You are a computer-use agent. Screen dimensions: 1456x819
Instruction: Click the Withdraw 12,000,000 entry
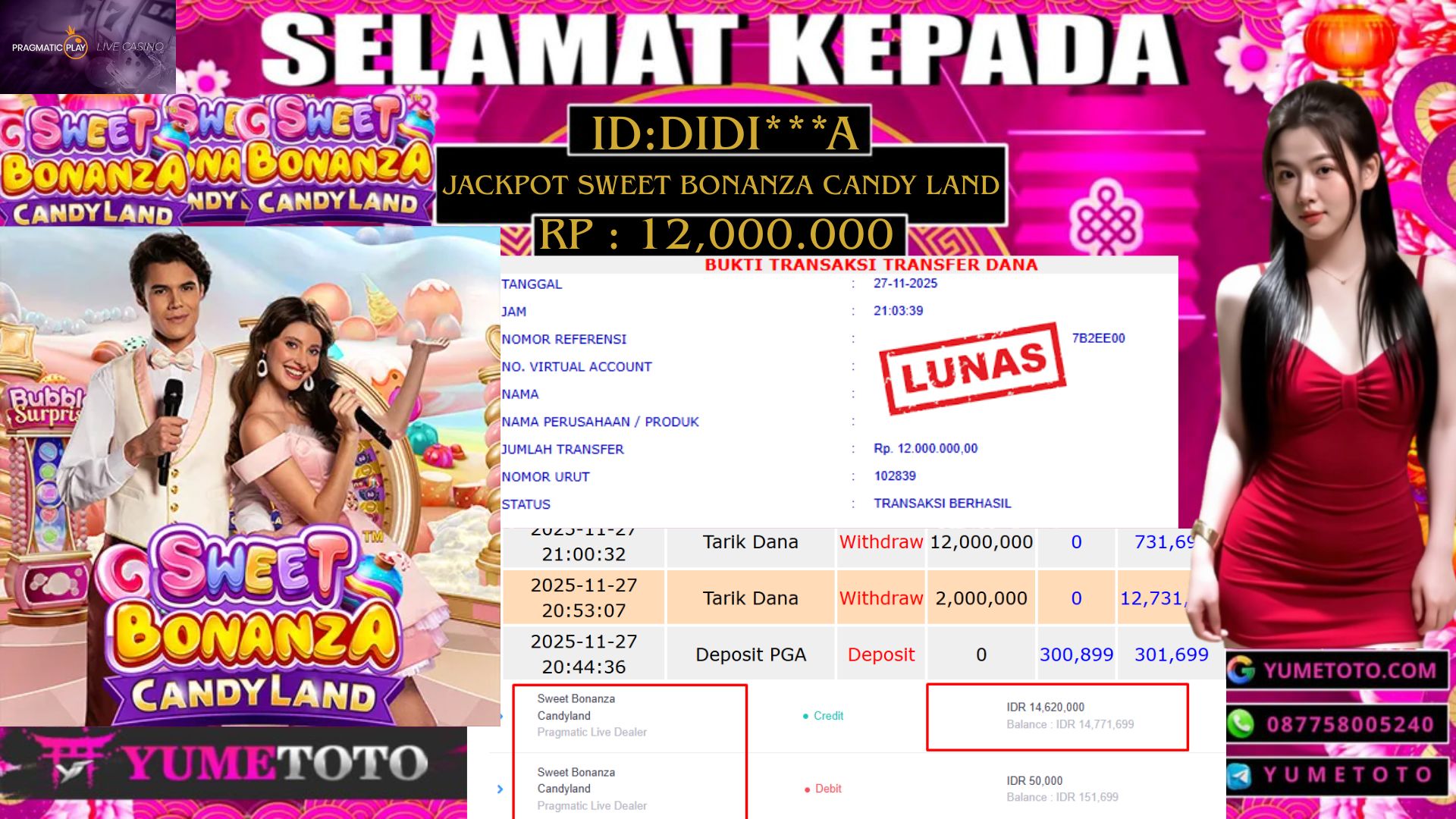[936, 542]
